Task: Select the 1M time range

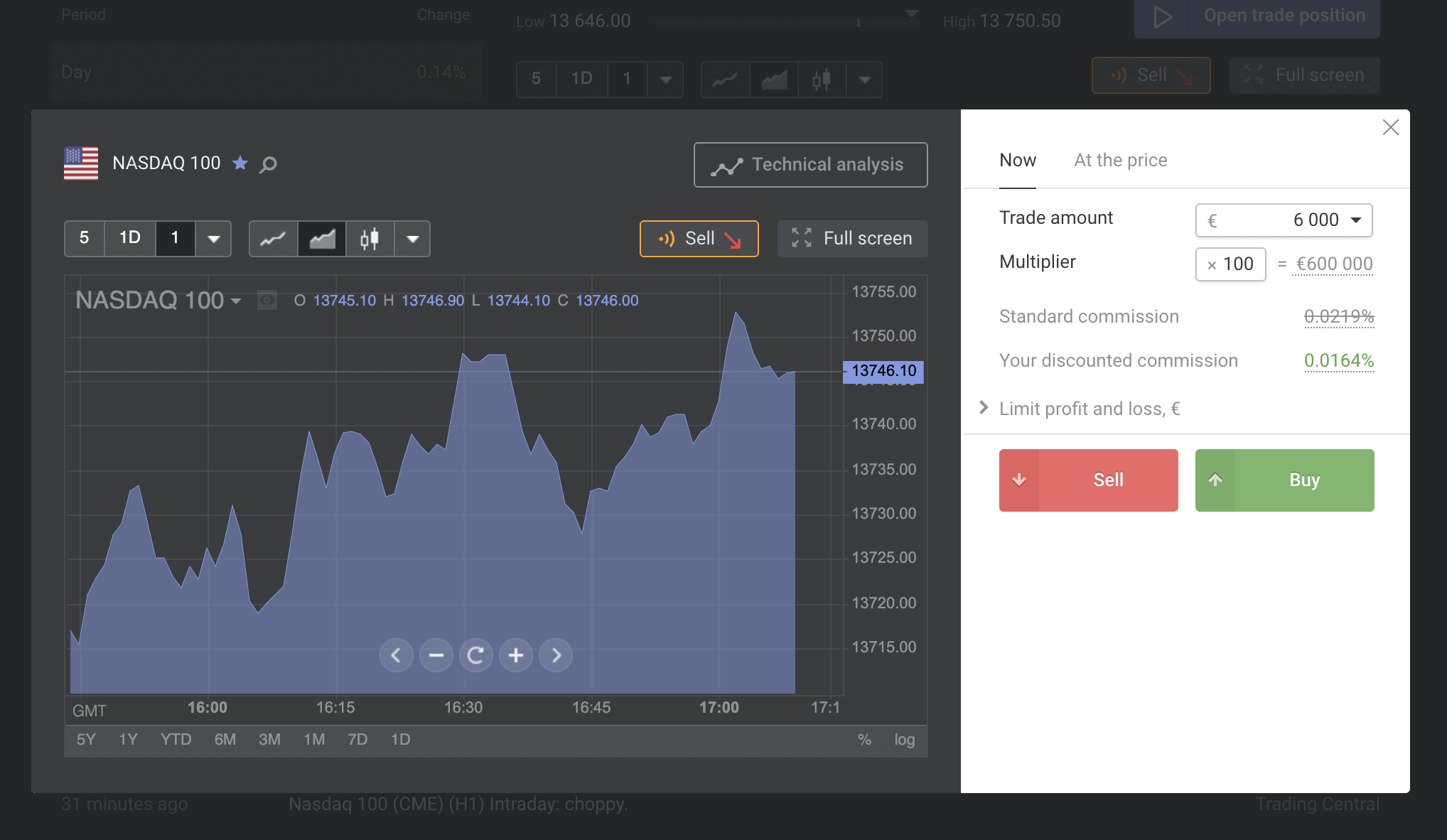Action: click(x=314, y=740)
